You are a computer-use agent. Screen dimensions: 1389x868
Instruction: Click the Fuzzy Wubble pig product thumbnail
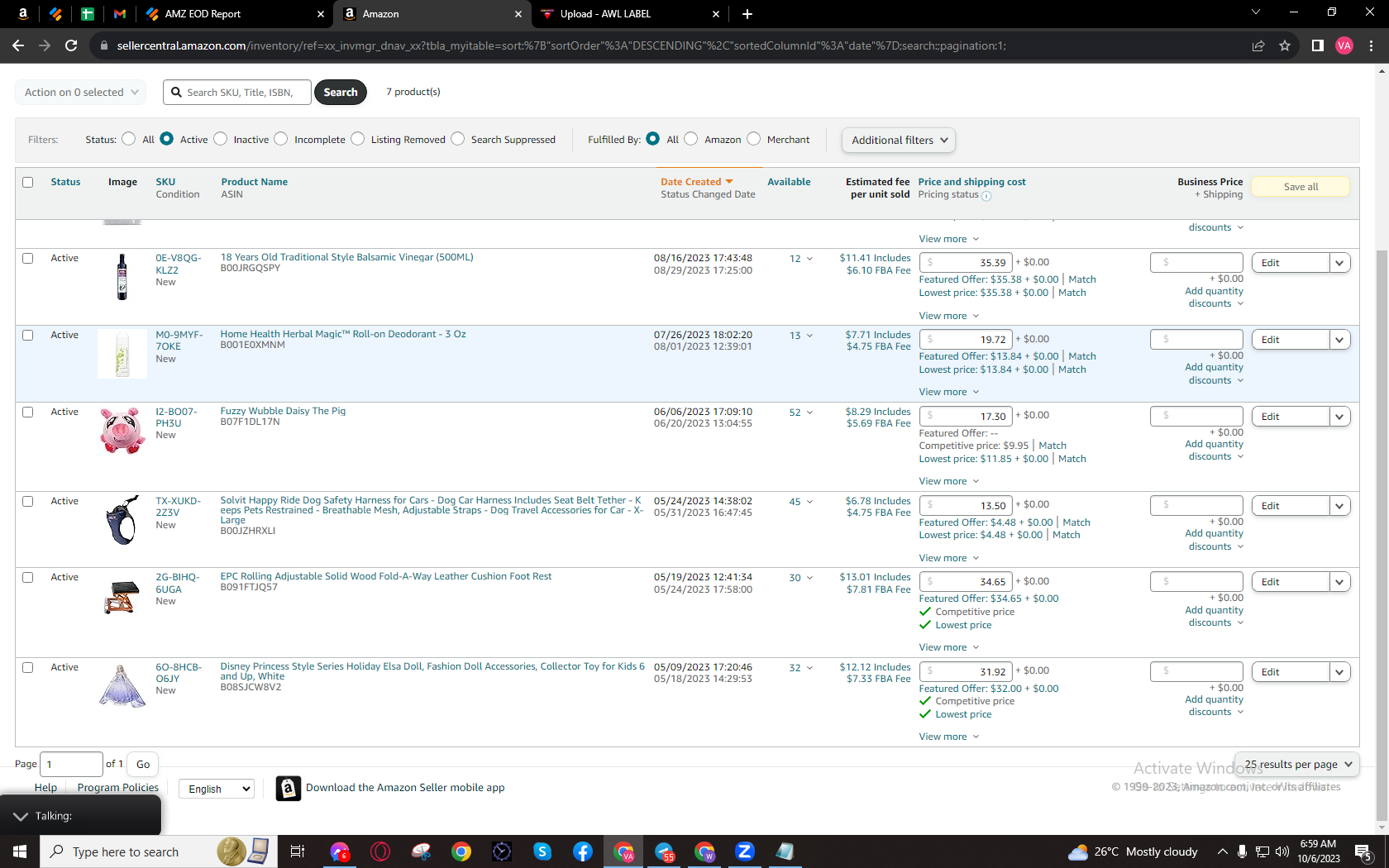[122, 431]
